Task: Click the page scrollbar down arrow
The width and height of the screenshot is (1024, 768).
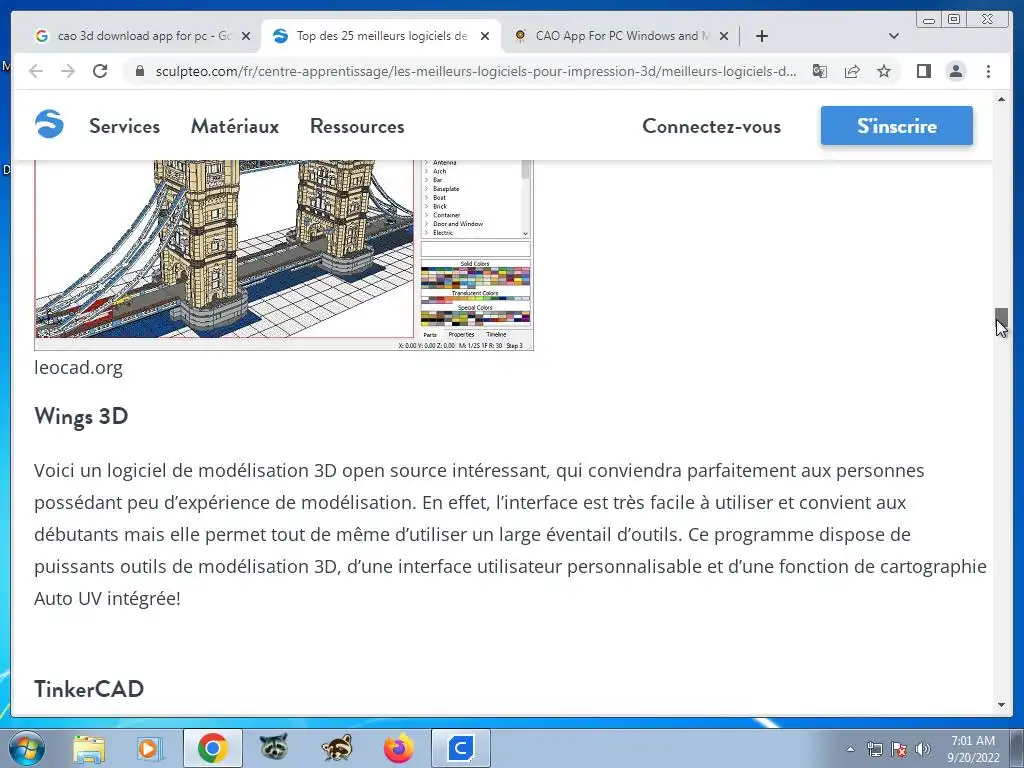Action: click(1001, 705)
